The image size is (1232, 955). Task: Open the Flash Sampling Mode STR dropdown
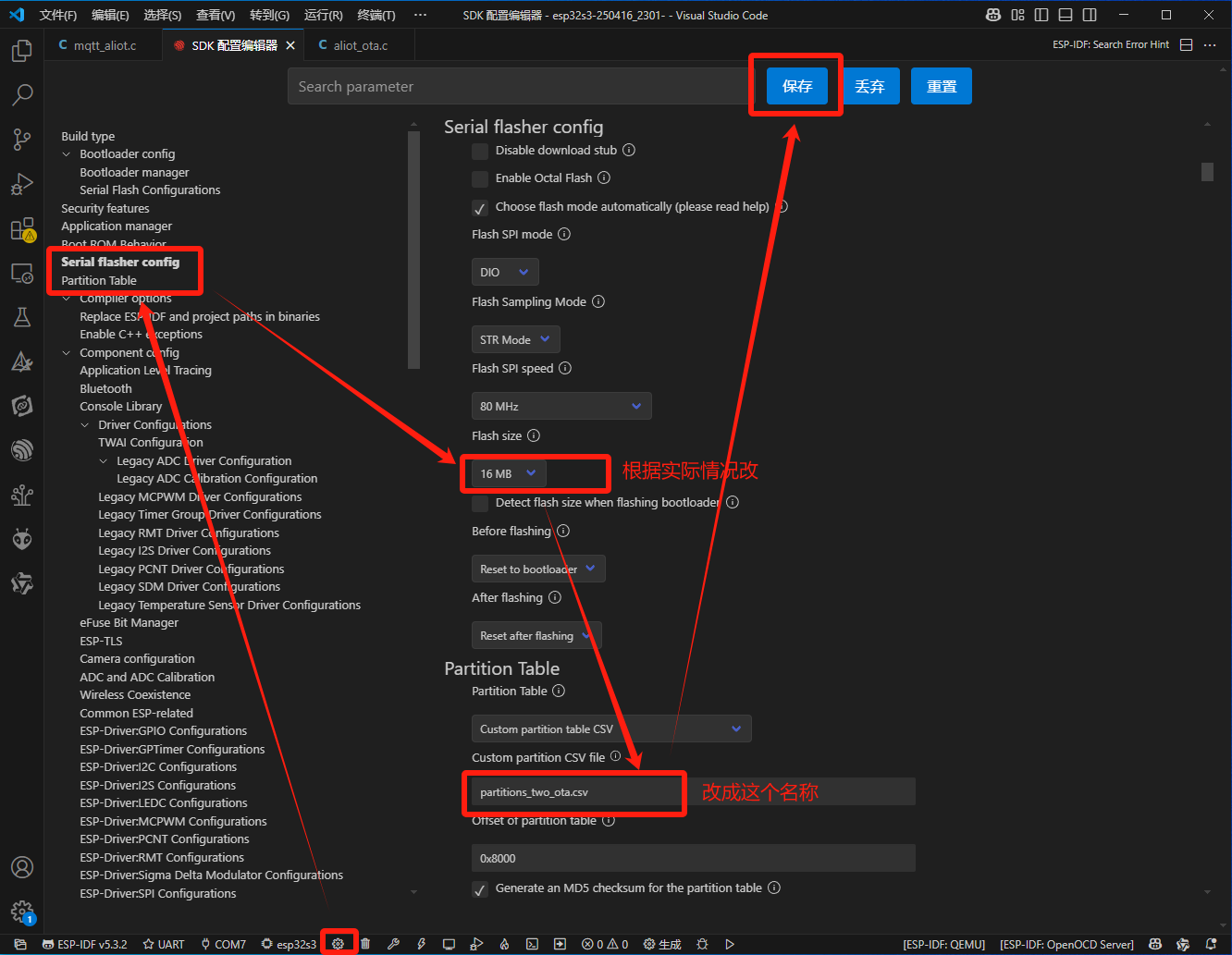click(516, 339)
